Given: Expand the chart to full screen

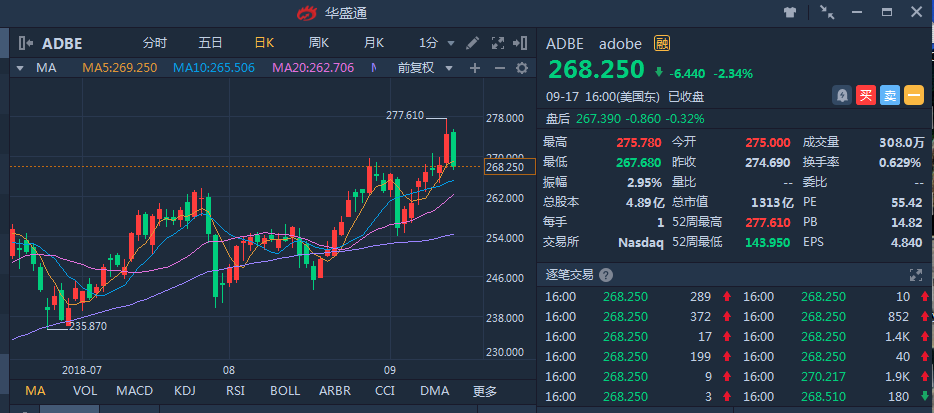Looking at the screenshot, I should tap(497, 43).
